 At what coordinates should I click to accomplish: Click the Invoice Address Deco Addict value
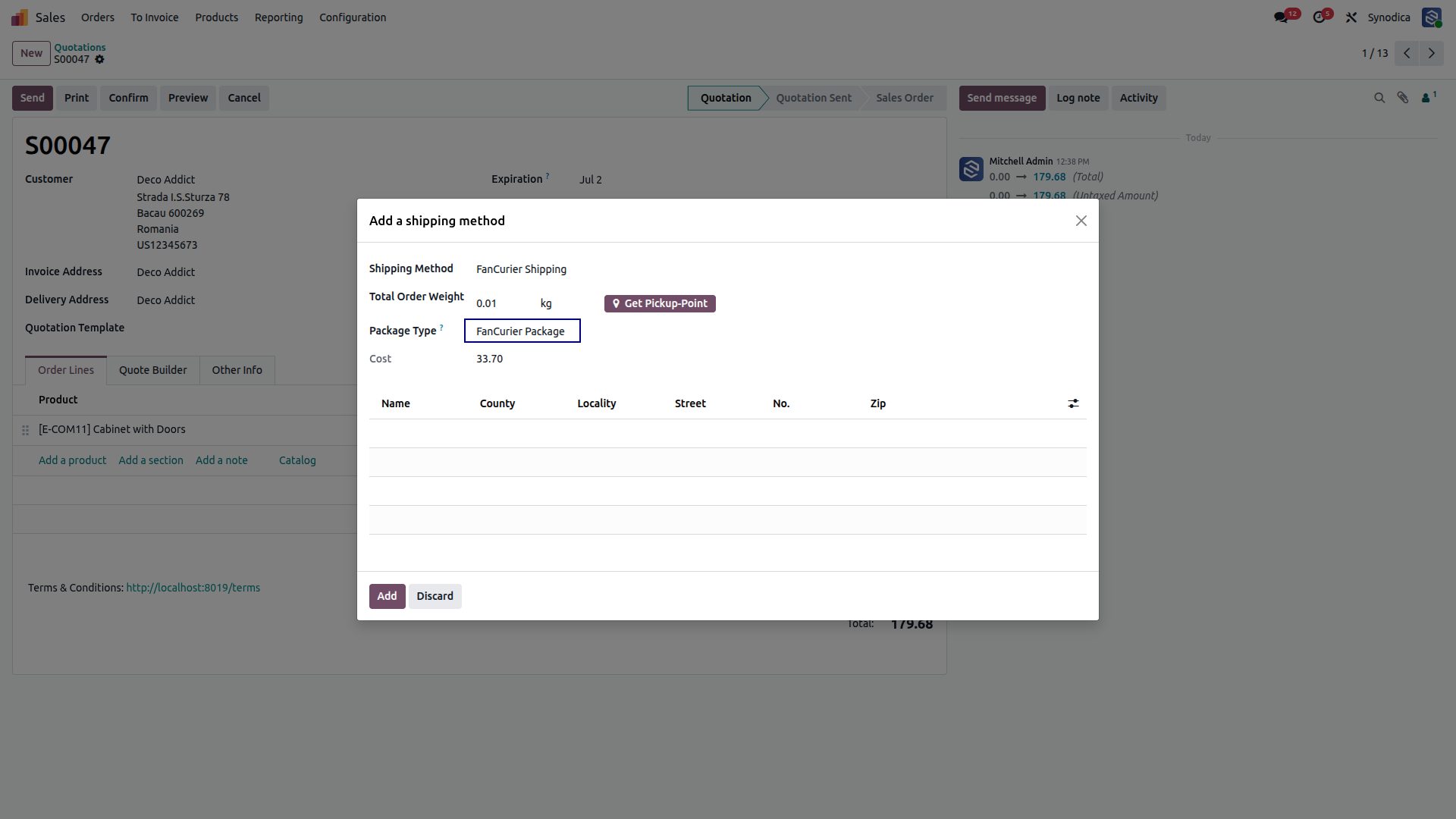pos(166,272)
